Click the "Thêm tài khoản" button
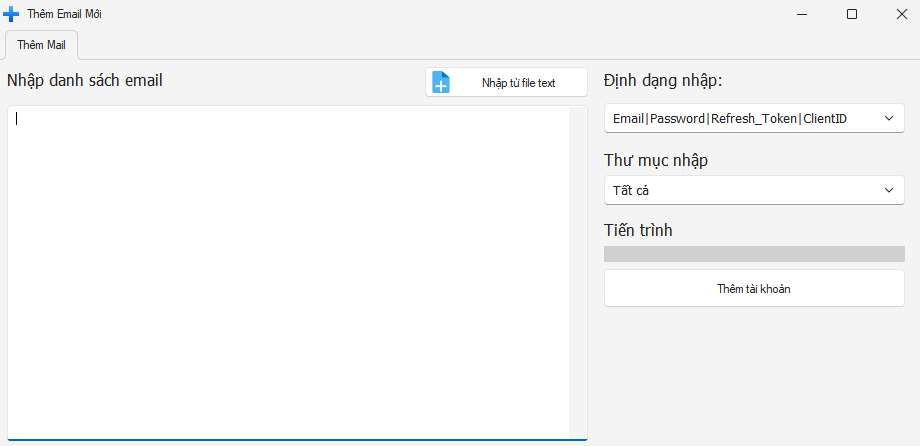Image resolution: width=920 pixels, height=446 pixels. (754, 289)
